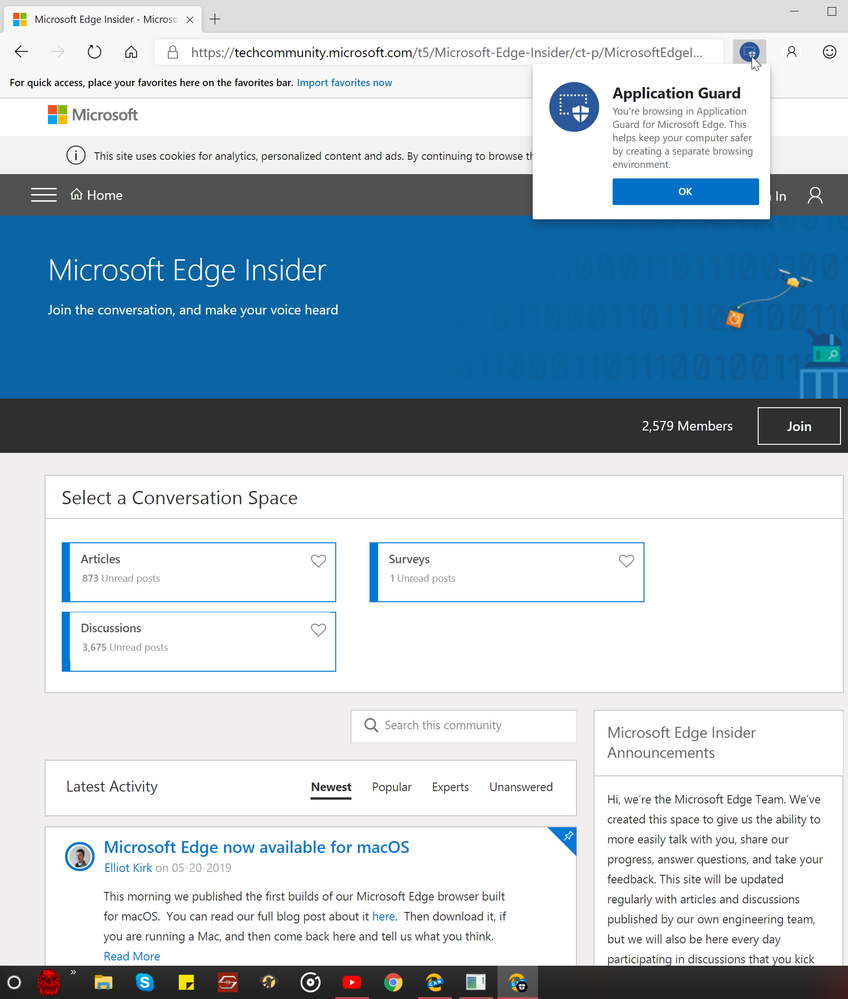
Task: Click the Refresh page icon
Action: point(94,52)
